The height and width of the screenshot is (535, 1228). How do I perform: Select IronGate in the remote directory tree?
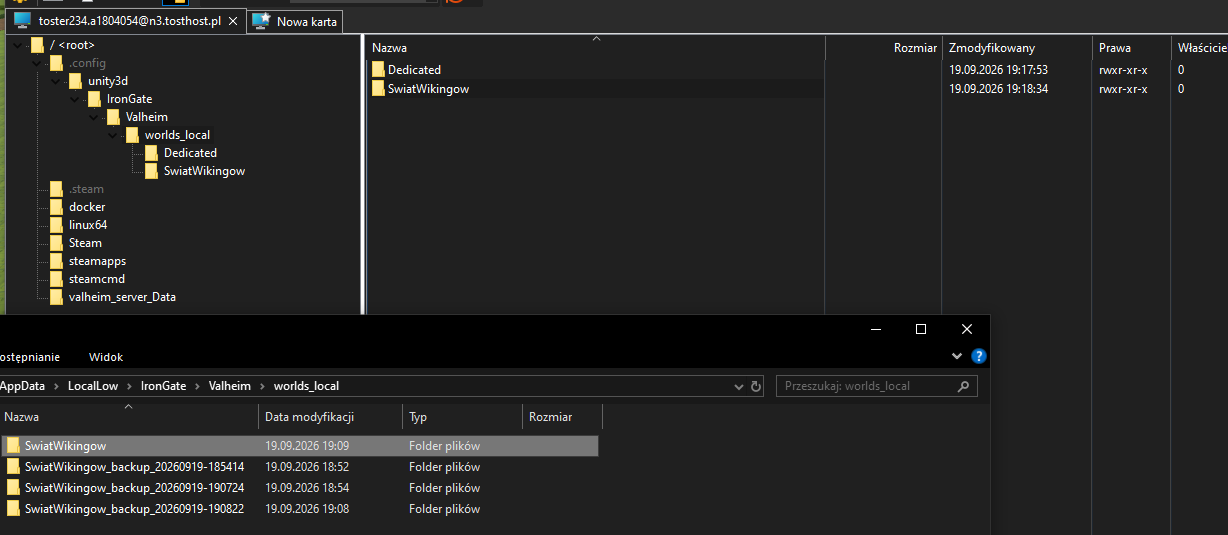point(129,99)
